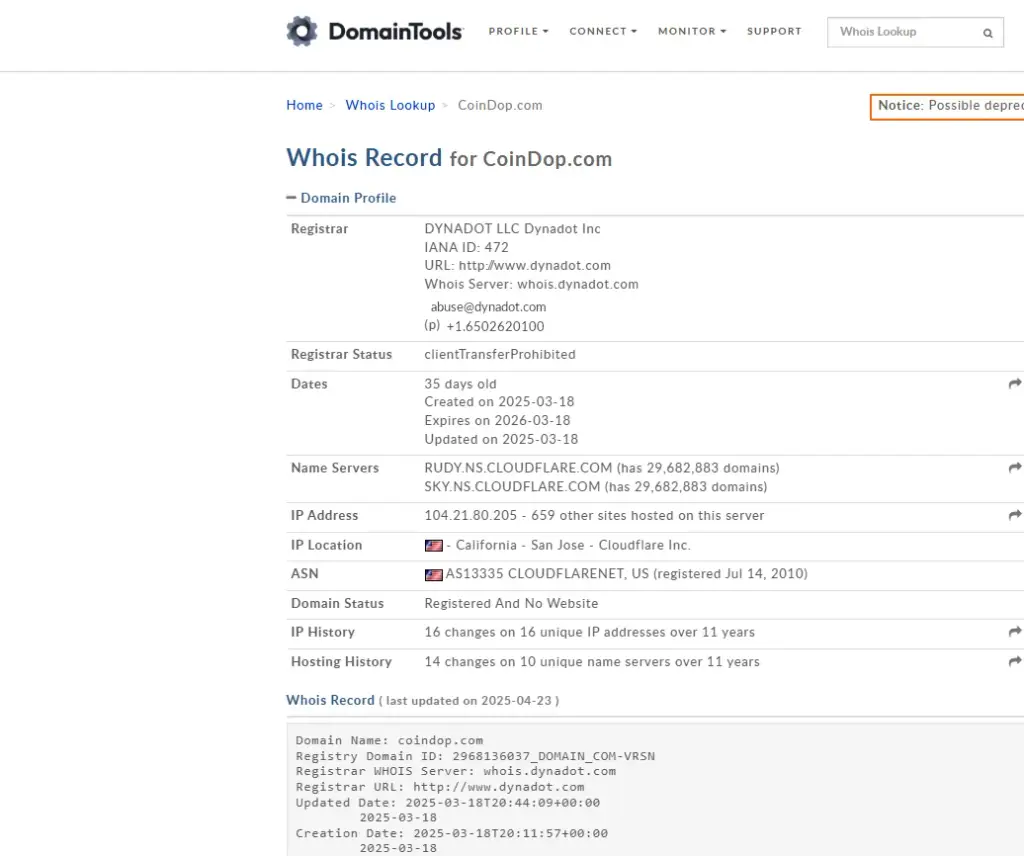Open the Profile dropdown menu

pyautogui.click(x=519, y=31)
